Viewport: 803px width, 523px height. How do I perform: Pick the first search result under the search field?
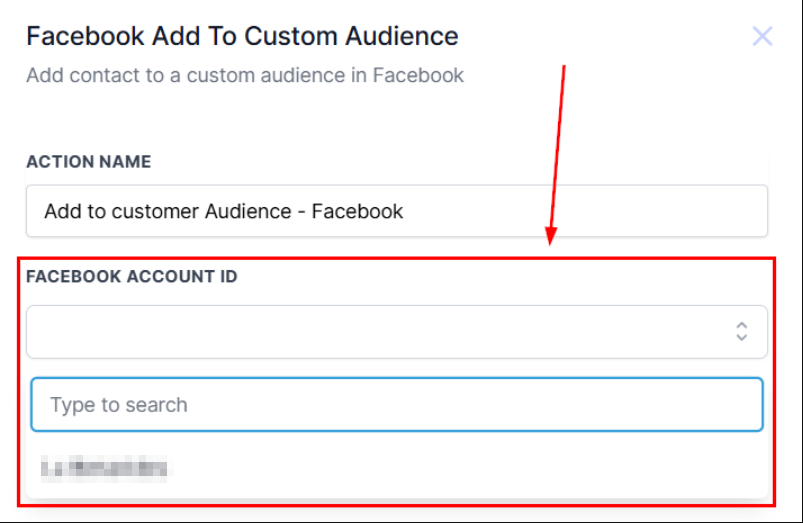105,466
